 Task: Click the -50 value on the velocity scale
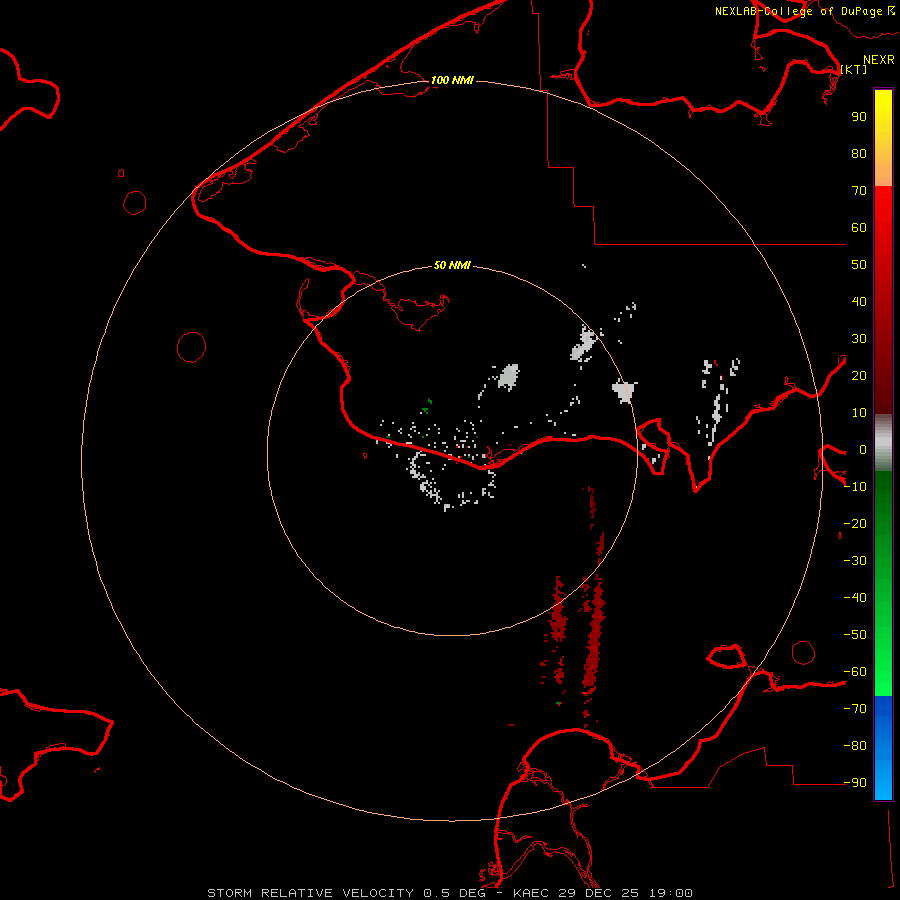click(x=855, y=635)
